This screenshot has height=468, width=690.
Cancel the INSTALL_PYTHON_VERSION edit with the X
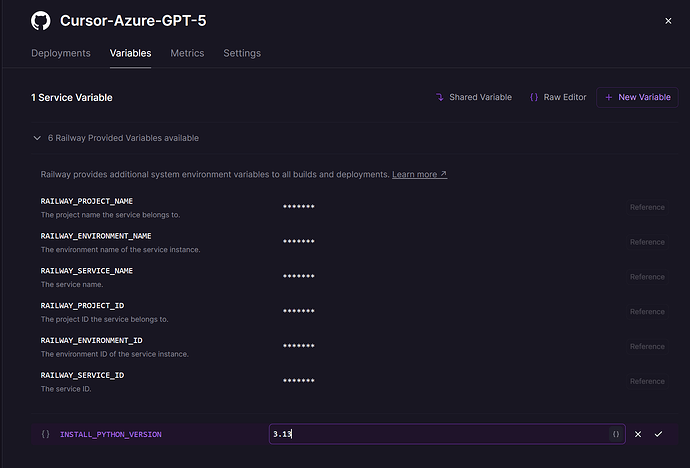coord(638,434)
